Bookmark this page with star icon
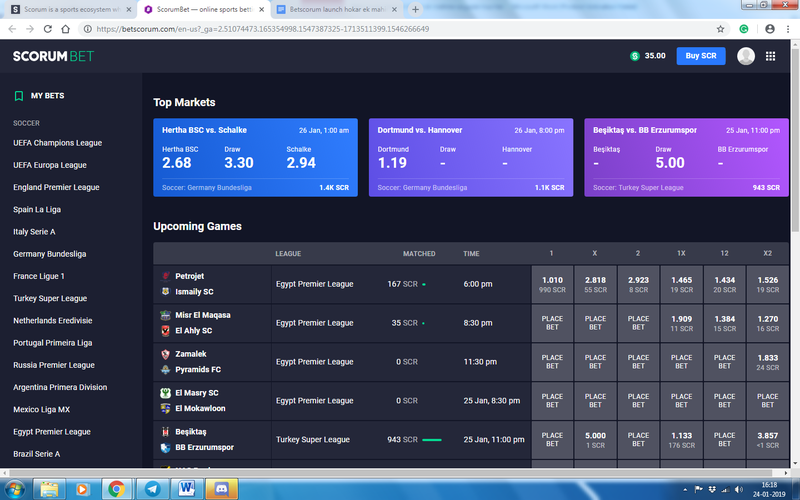This screenshot has height=500, width=800. [720, 29]
